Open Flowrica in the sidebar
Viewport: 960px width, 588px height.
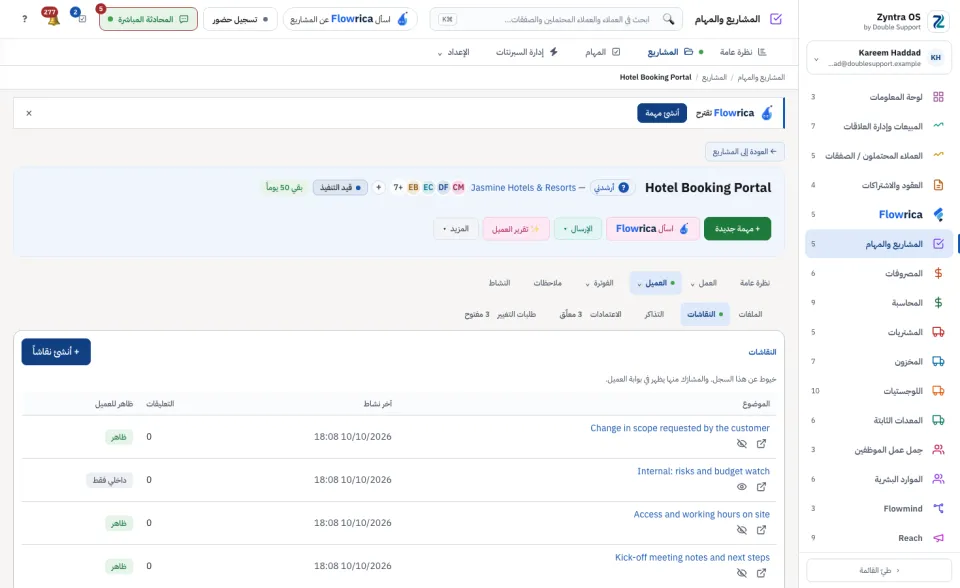[x=879, y=214]
